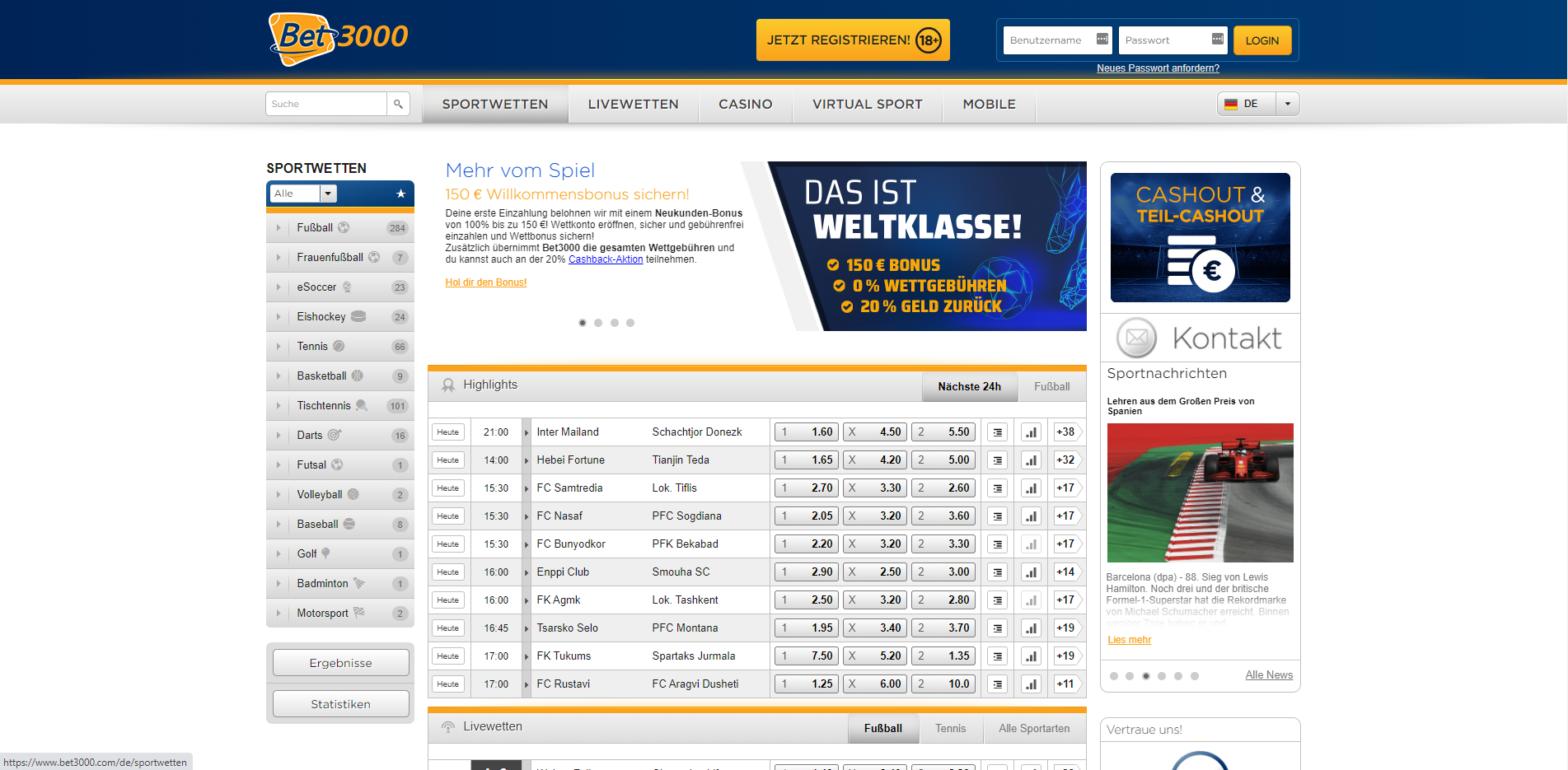The height and width of the screenshot is (770, 1568).
Task: Open statistics chart for FC Samtredia match
Action: (x=1031, y=488)
